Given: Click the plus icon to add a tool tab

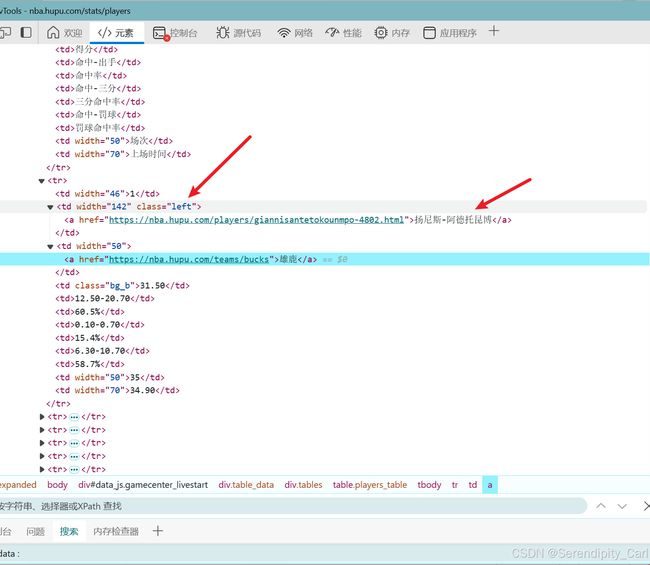Looking at the screenshot, I should [x=494, y=31].
